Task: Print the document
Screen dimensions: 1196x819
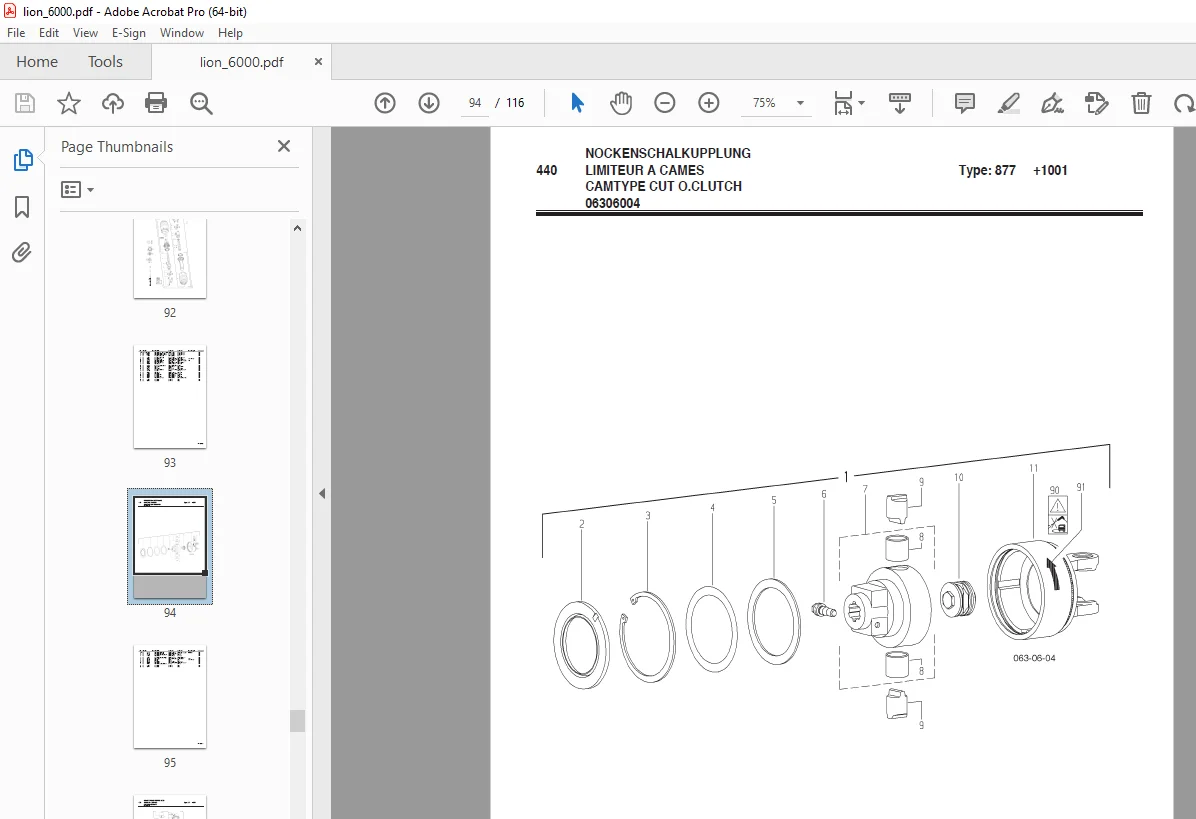Action: point(156,103)
